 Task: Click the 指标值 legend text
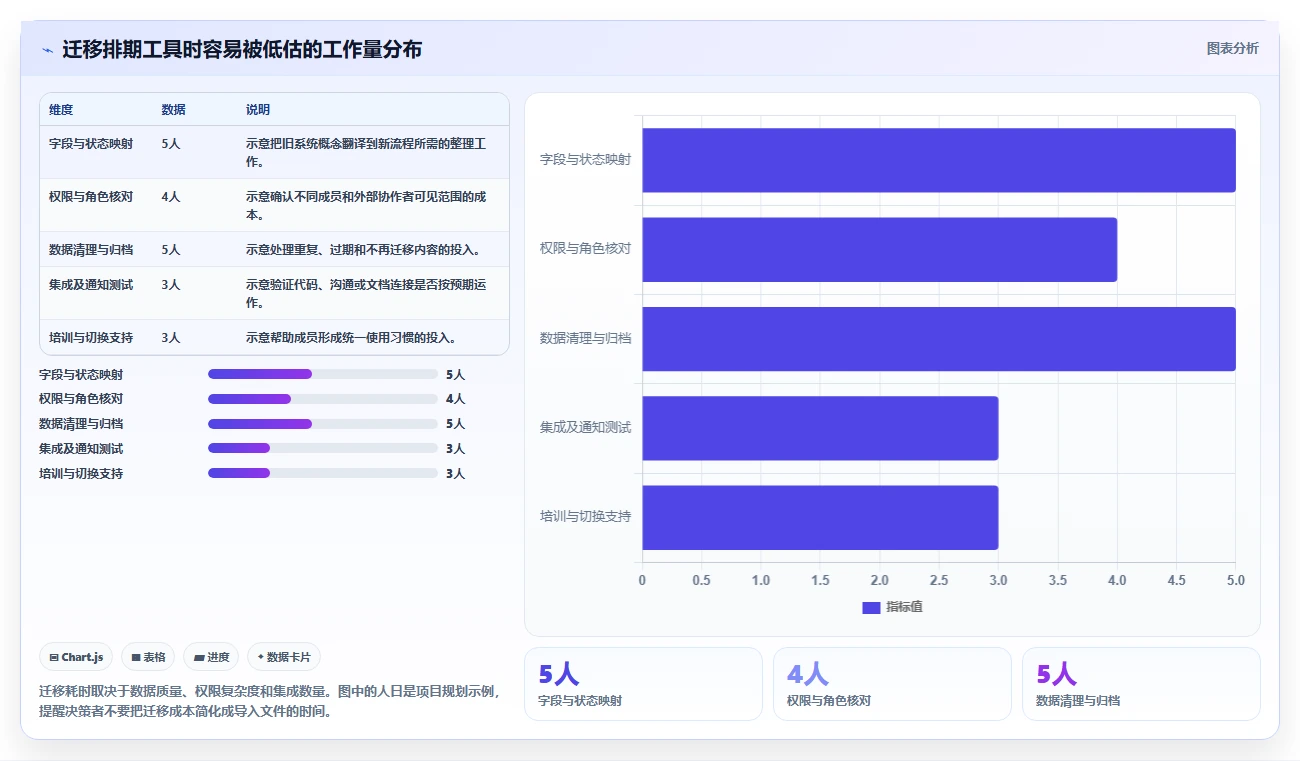point(904,608)
